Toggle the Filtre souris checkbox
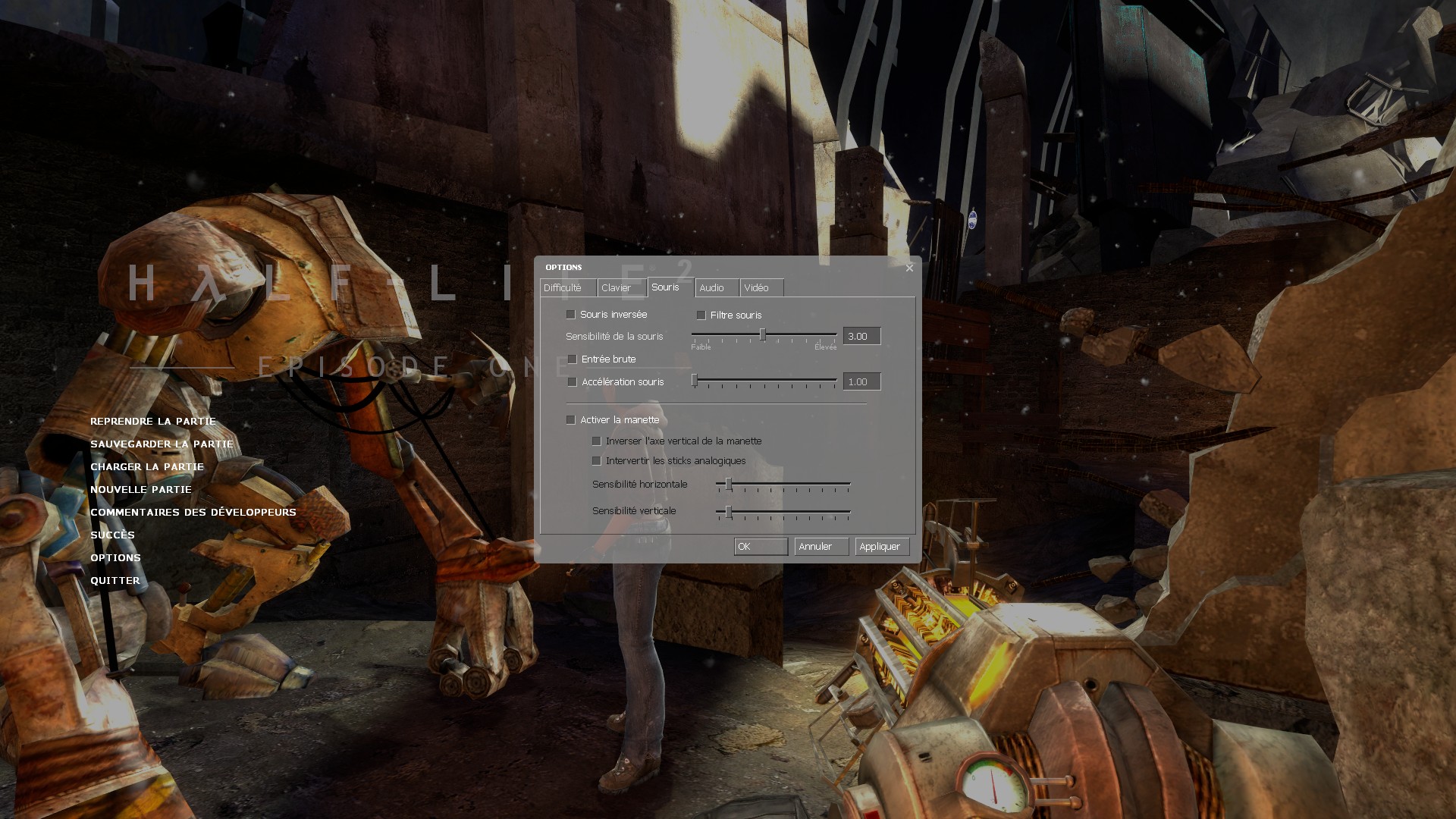The width and height of the screenshot is (1456, 819). tap(701, 315)
